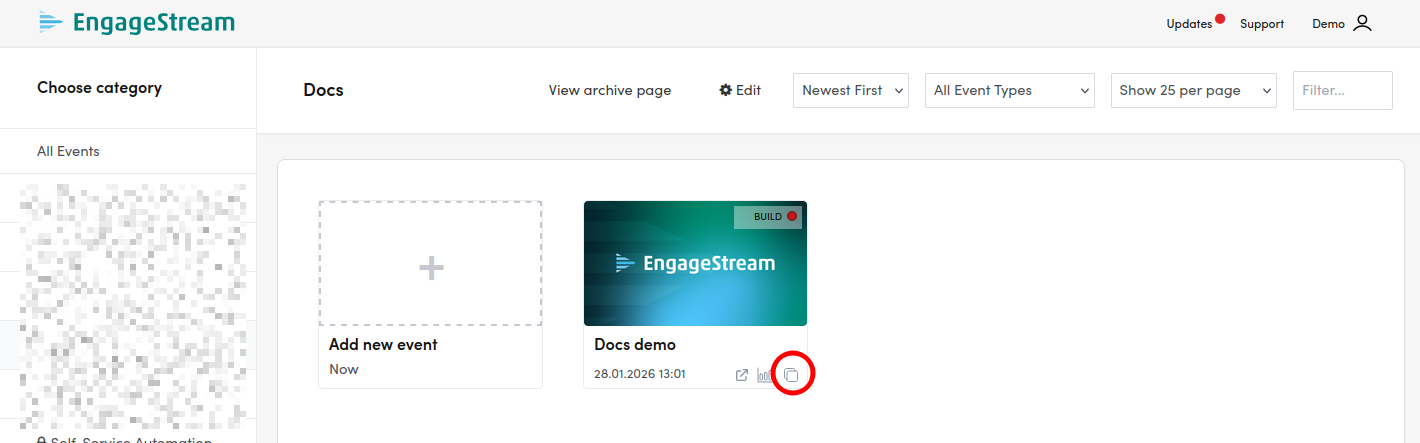Click the red Updates notification dot
1420x443 pixels.
(1220, 18)
